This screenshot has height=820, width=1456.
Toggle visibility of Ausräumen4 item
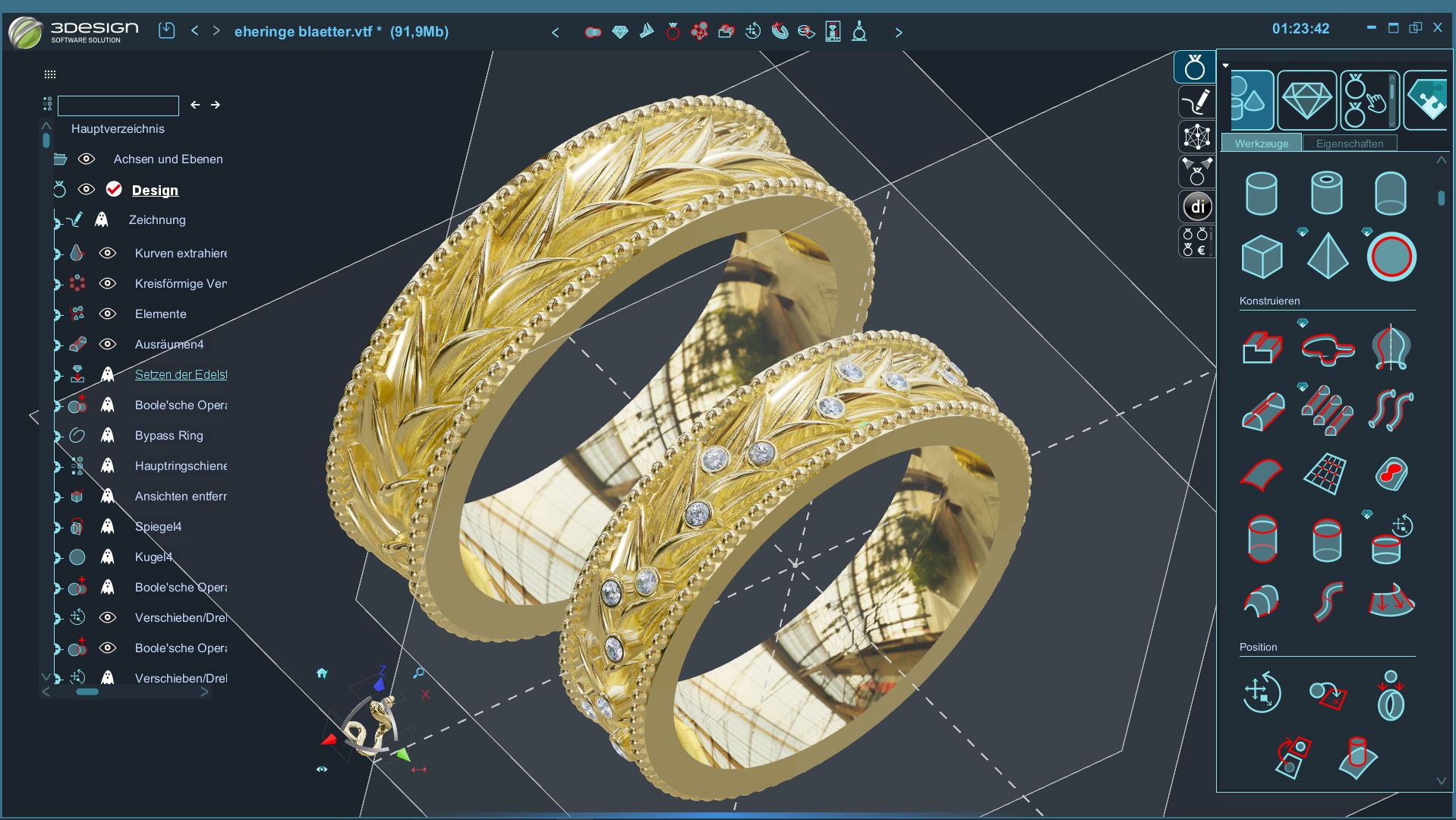click(108, 344)
